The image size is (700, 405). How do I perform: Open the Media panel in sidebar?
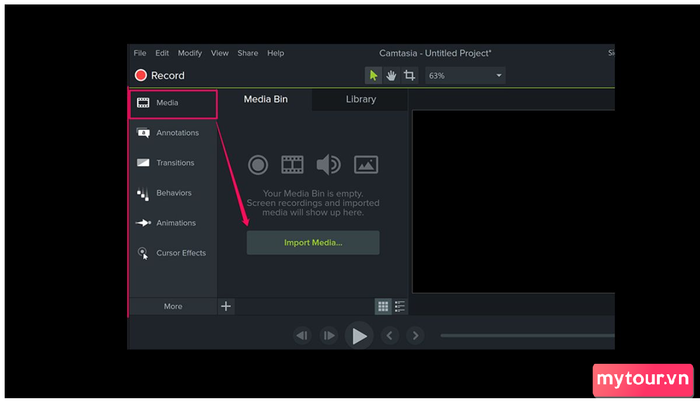[173, 103]
